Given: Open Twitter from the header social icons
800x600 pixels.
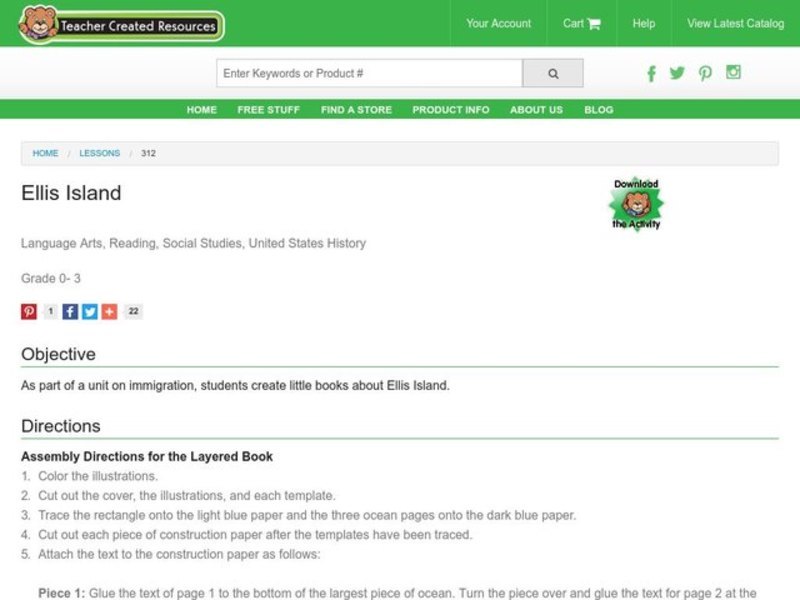Looking at the screenshot, I should tap(678, 73).
